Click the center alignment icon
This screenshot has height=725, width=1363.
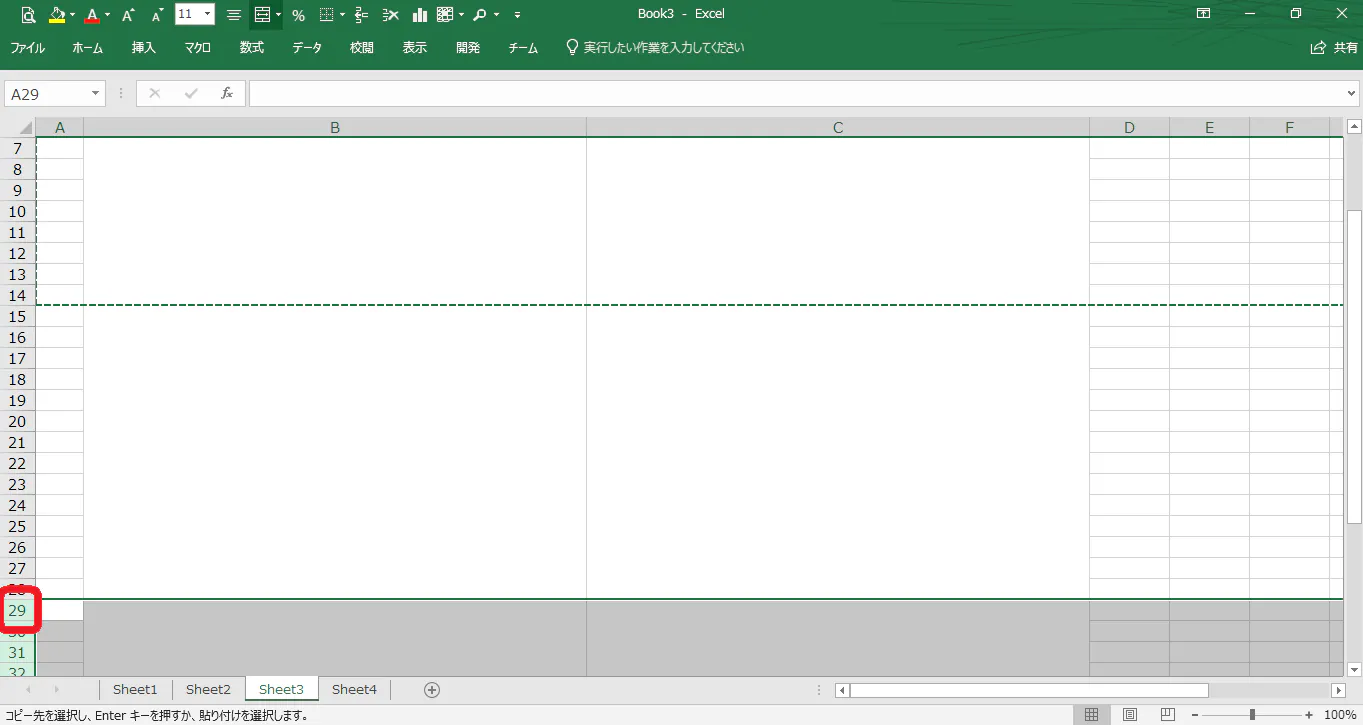[234, 15]
